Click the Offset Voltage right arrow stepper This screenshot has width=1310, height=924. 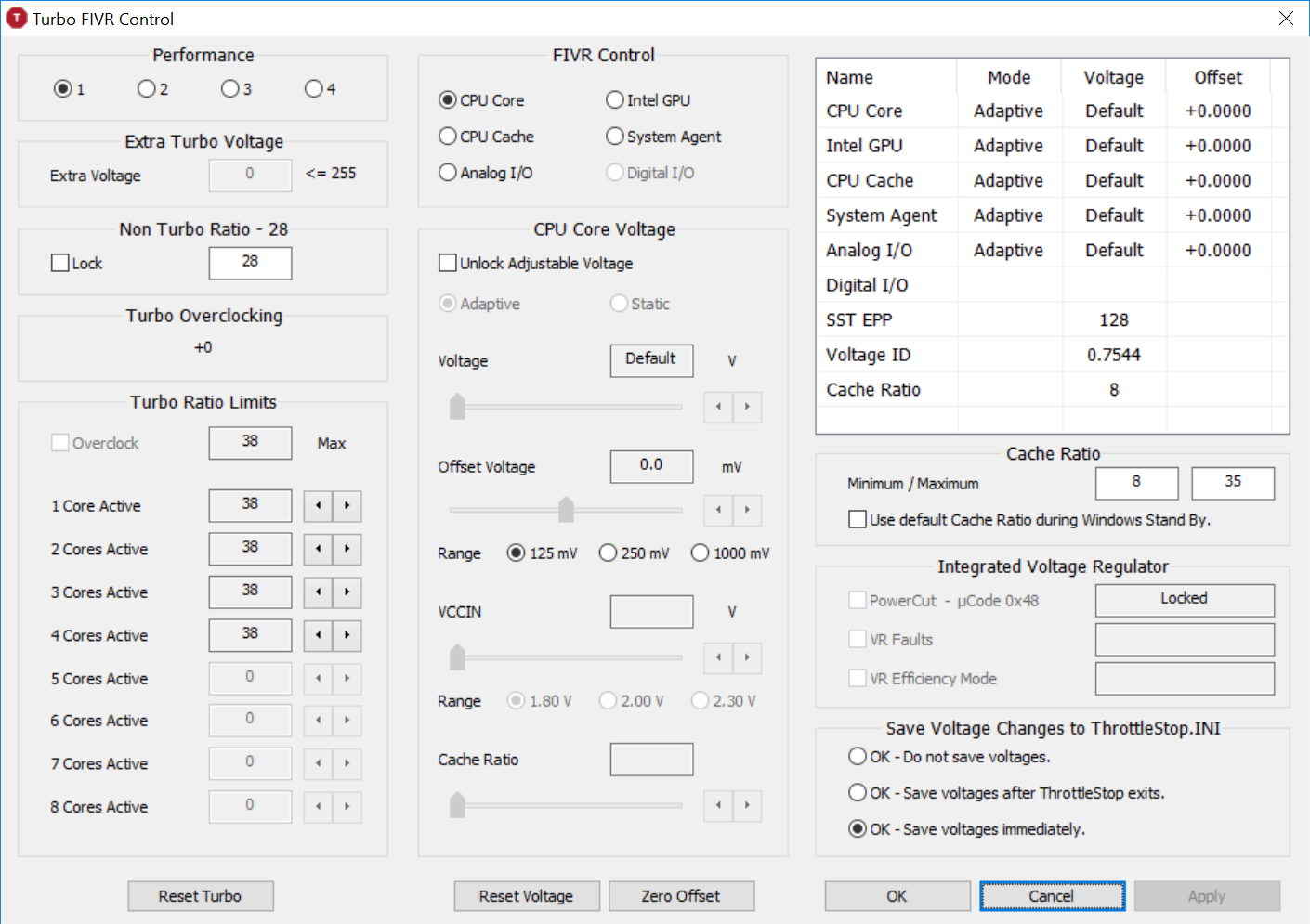[747, 510]
